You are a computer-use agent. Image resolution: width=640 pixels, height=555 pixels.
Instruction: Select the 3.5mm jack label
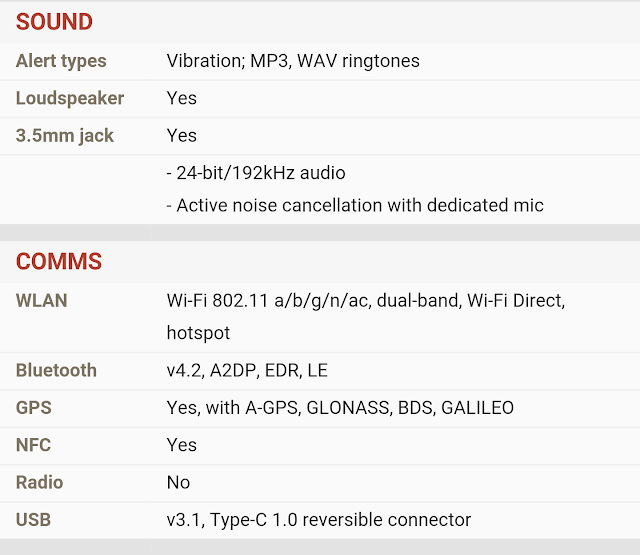[65, 135]
